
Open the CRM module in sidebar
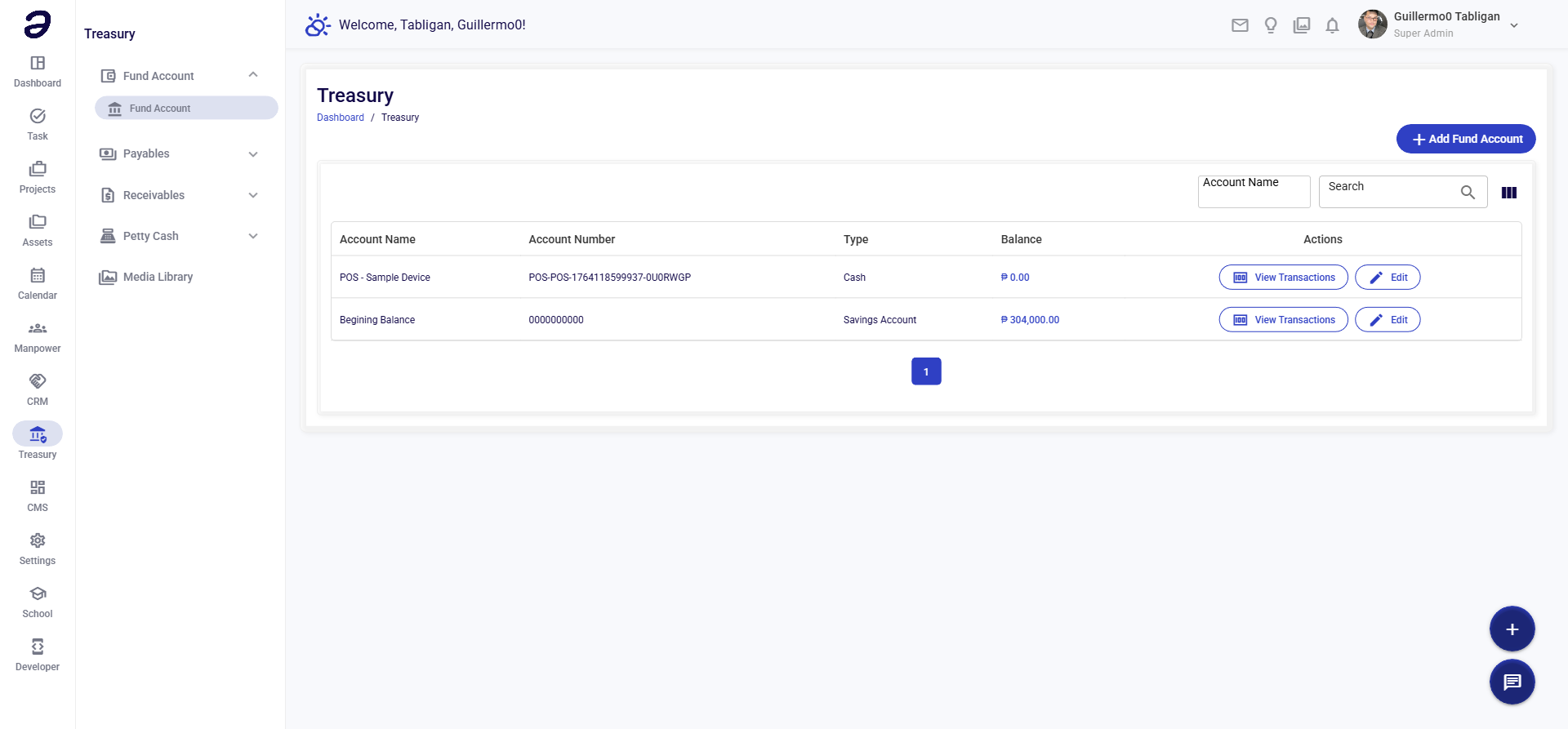click(38, 389)
